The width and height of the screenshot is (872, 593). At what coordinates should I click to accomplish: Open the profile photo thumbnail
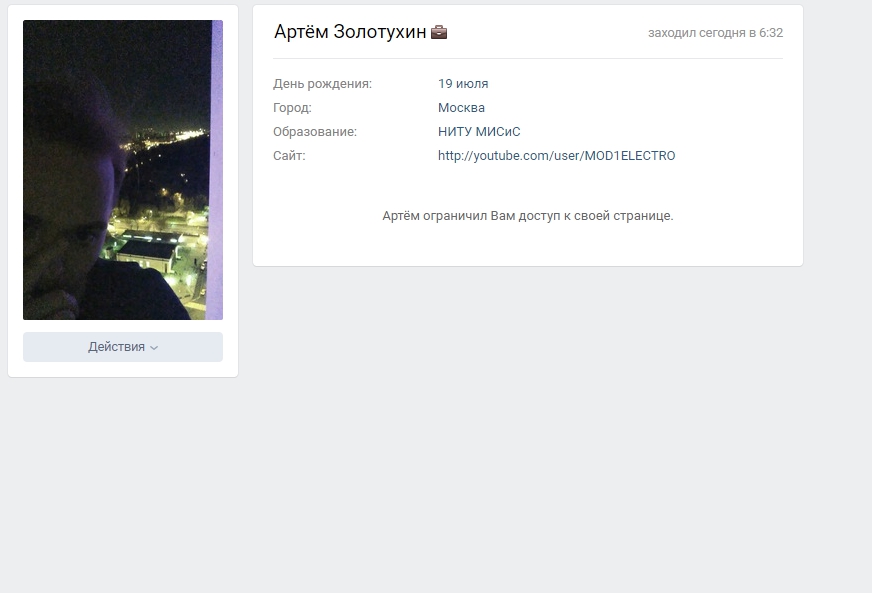pyautogui.click(x=123, y=170)
